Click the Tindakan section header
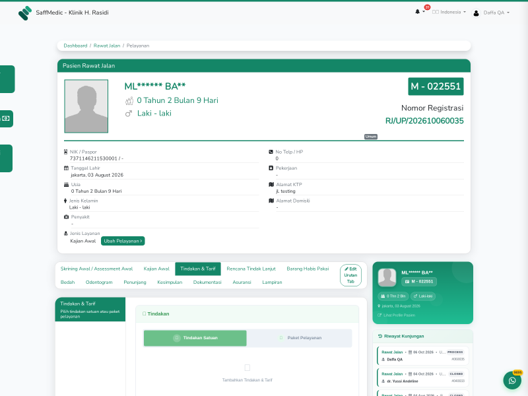The image size is (528, 396). [247, 314]
